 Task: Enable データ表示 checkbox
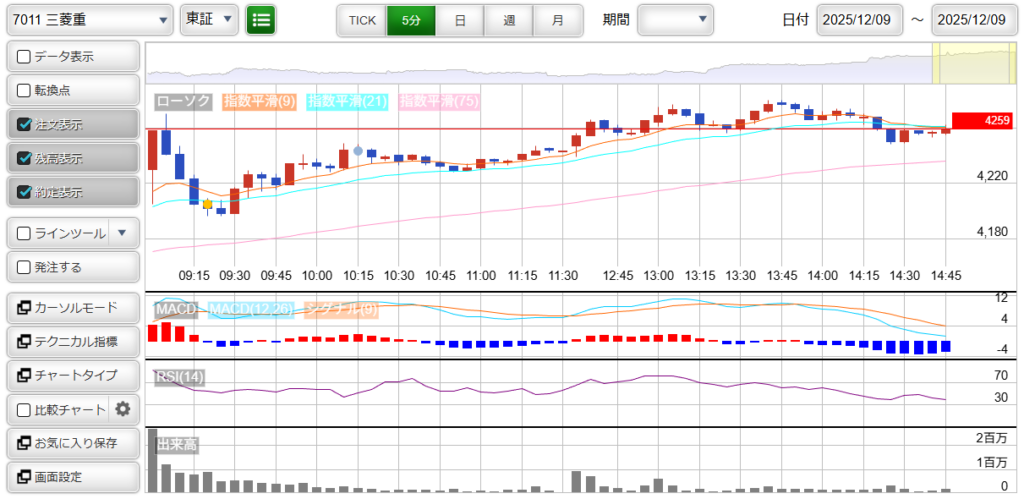25,57
